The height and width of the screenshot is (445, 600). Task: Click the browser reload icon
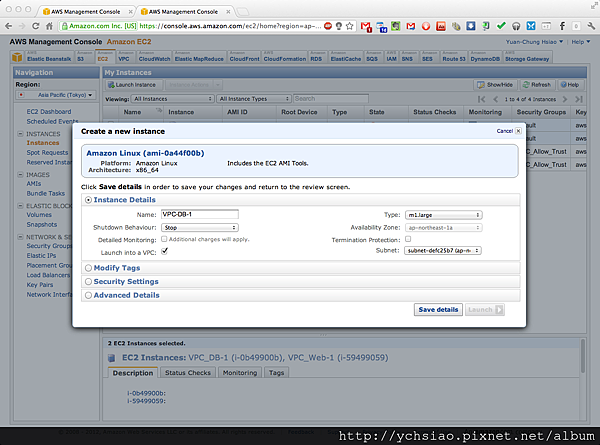35,26
